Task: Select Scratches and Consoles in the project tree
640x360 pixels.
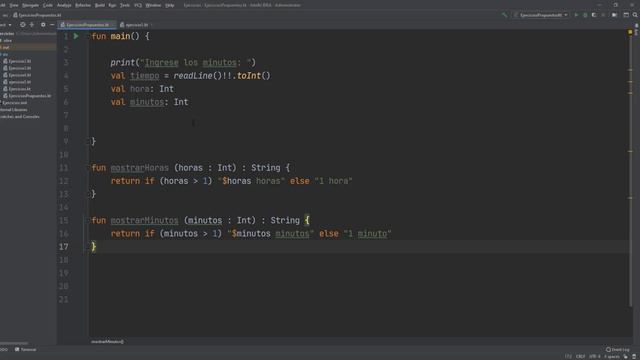Action: coord(20,117)
